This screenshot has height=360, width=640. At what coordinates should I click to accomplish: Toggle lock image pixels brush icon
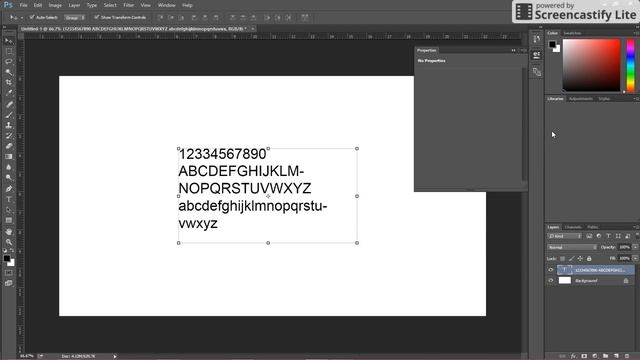(x=571, y=258)
